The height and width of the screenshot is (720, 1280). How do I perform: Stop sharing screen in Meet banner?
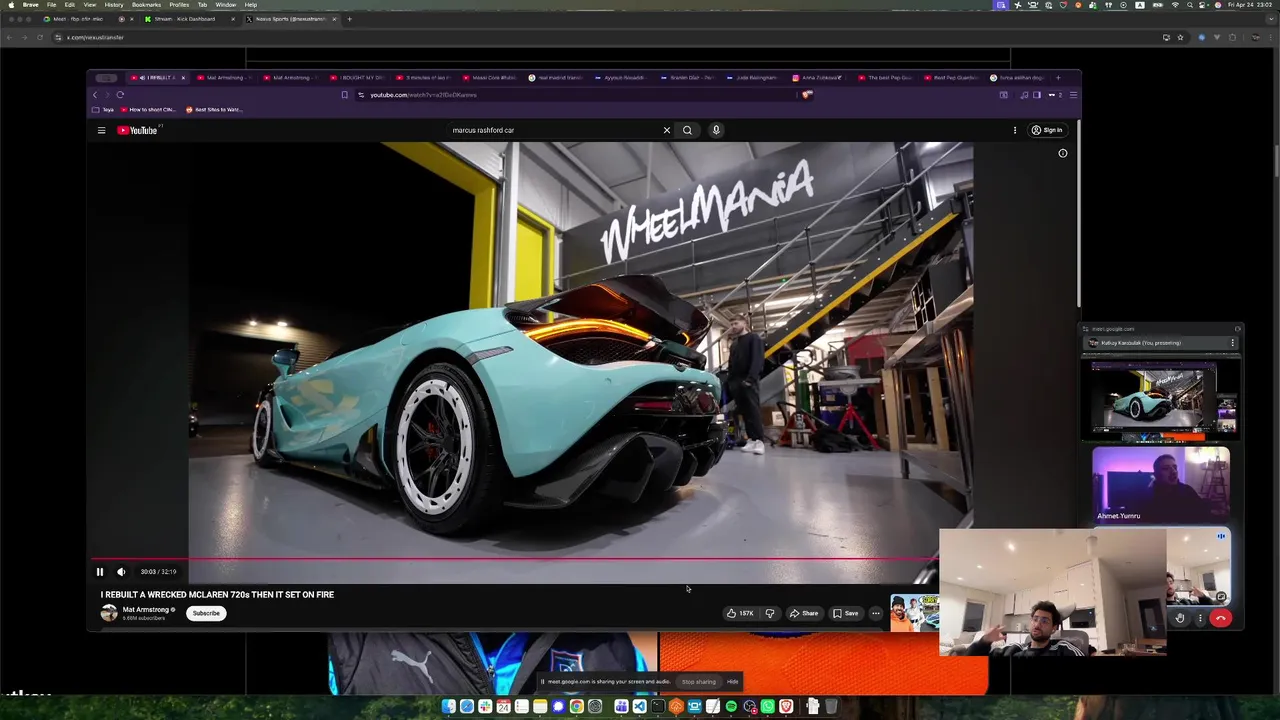tap(699, 682)
